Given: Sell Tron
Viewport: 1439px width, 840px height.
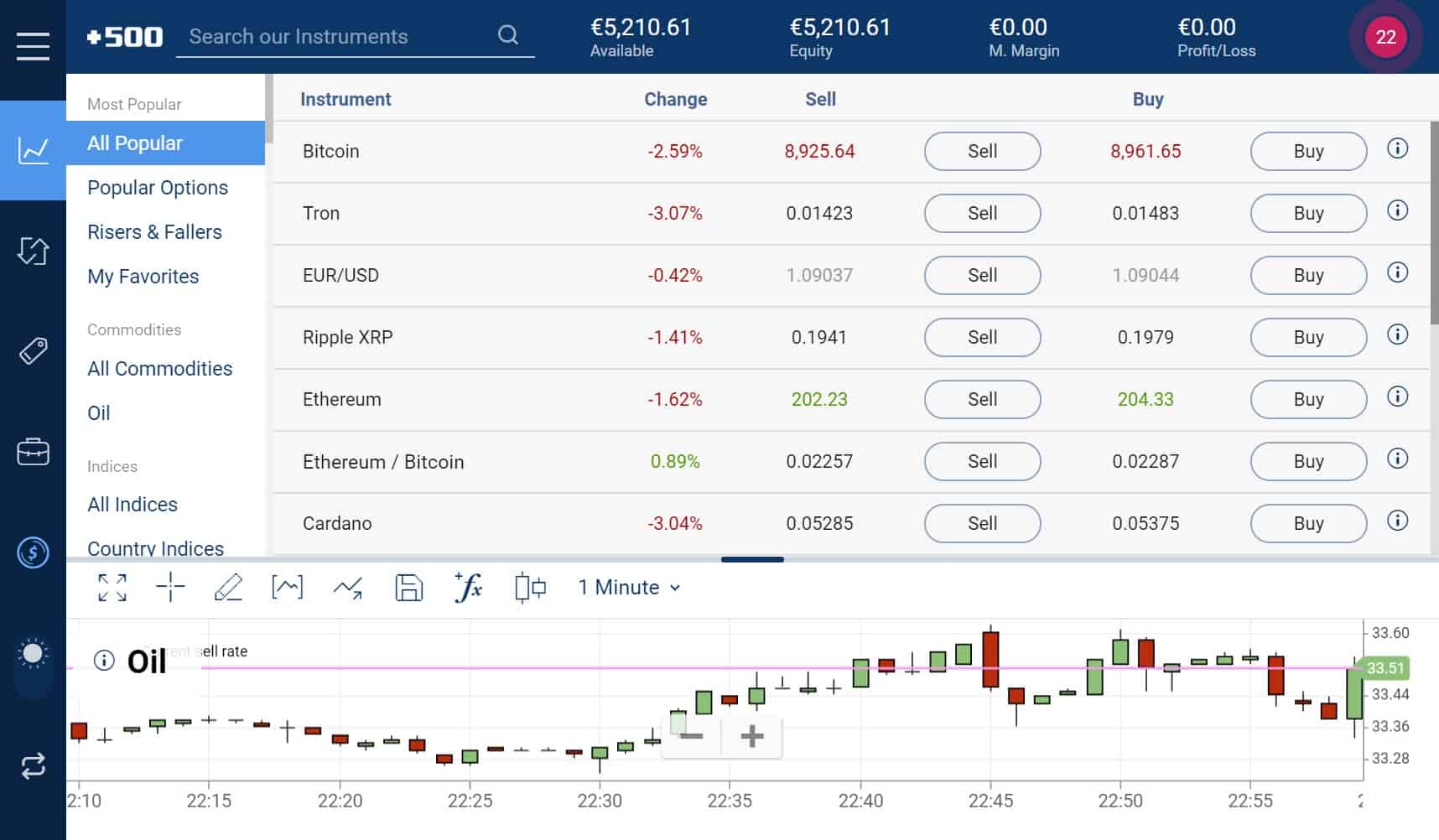Looking at the screenshot, I should pos(982,214).
